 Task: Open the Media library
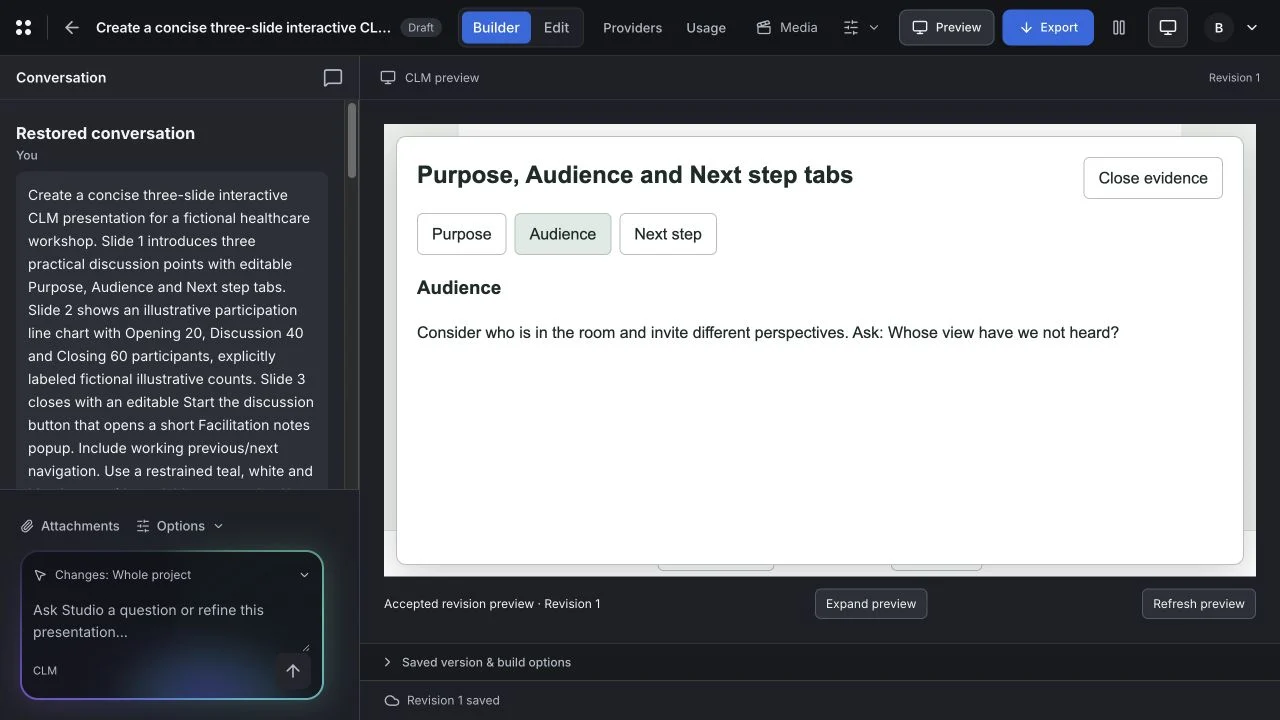786,28
